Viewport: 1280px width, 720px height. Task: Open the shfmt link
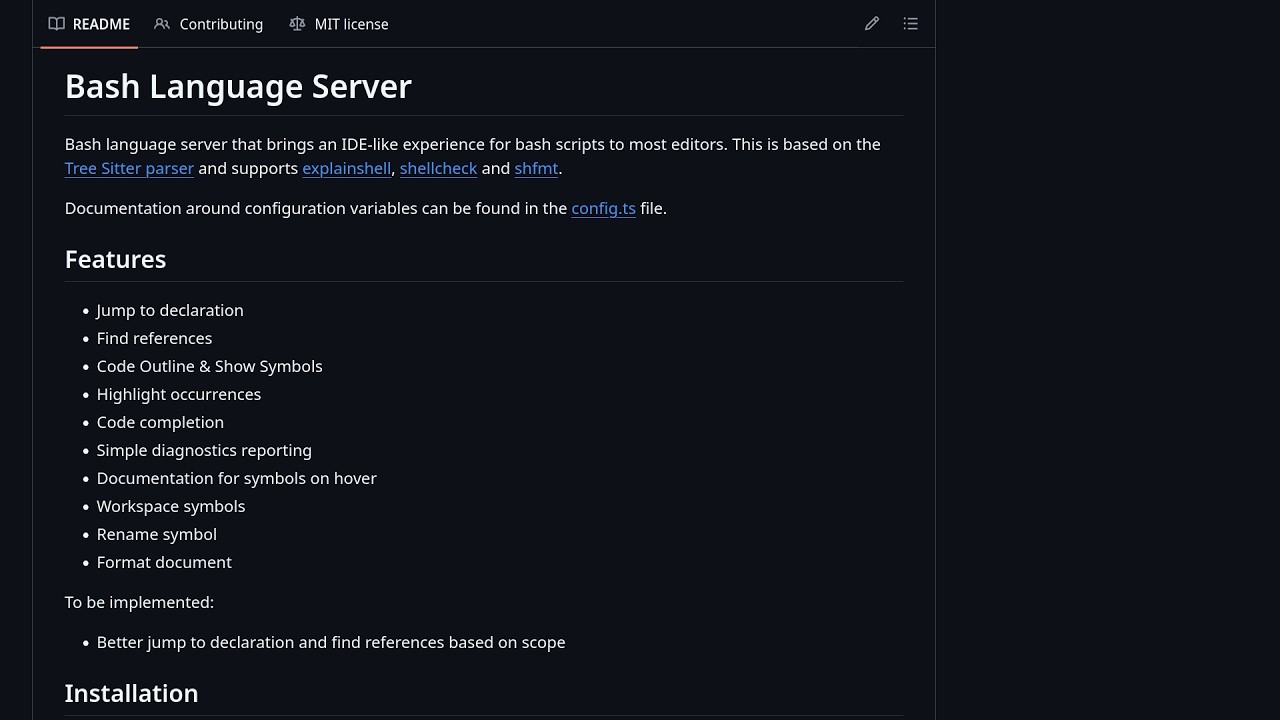click(536, 168)
